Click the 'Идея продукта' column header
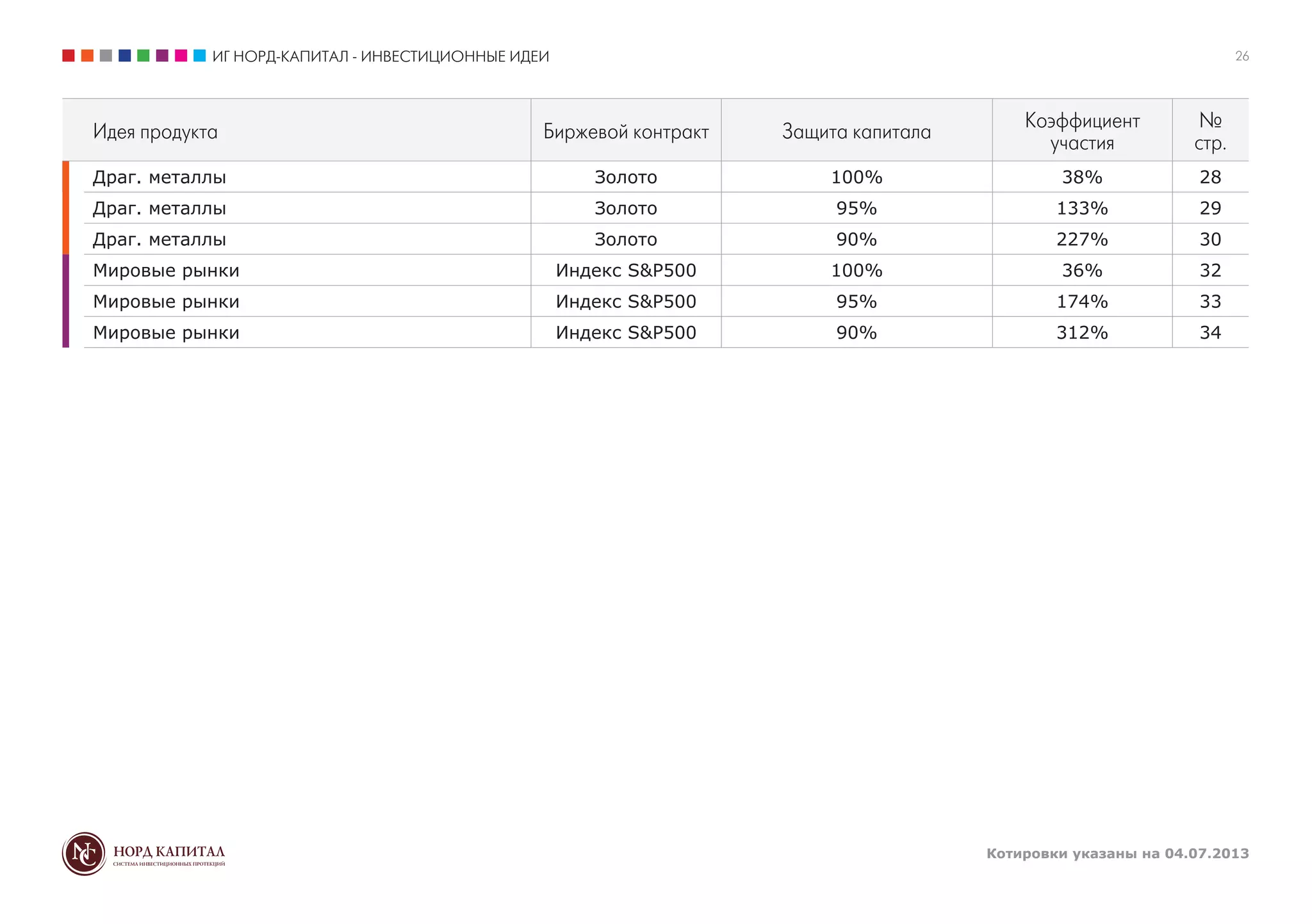 click(x=156, y=132)
